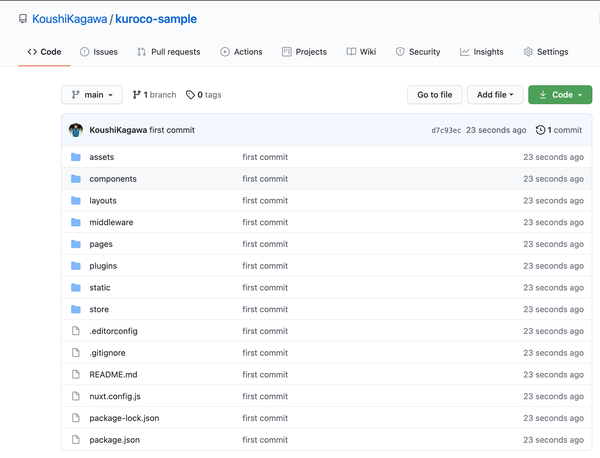Click the repository icon beside KoushiKagawa
This screenshot has height=458, width=600.
point(23,19)
